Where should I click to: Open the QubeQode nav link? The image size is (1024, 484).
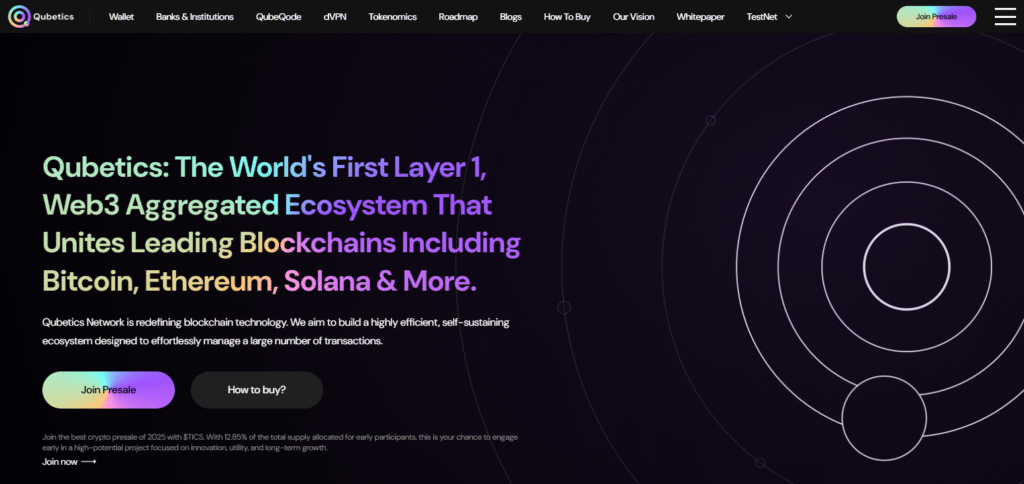[278, 17]
